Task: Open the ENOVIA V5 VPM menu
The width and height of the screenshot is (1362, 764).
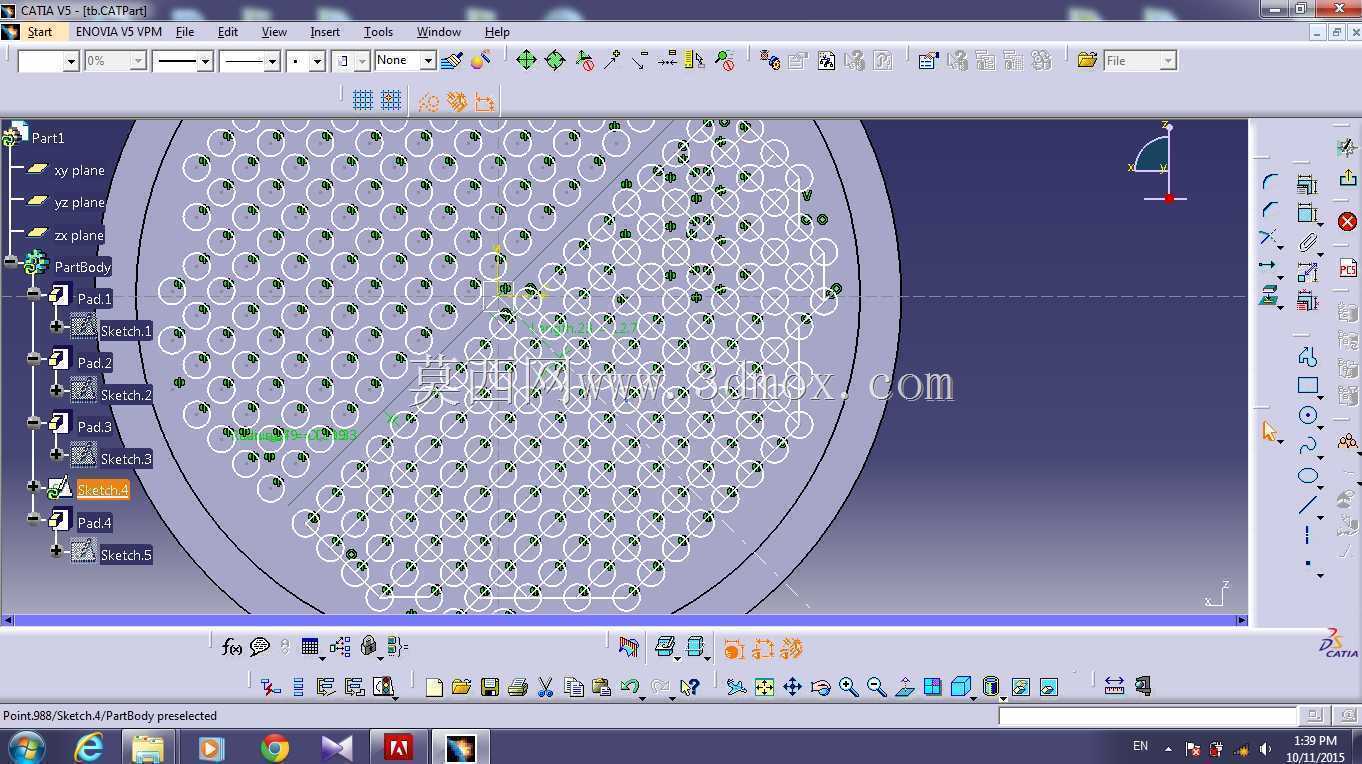Action: [x=118, y=32]
